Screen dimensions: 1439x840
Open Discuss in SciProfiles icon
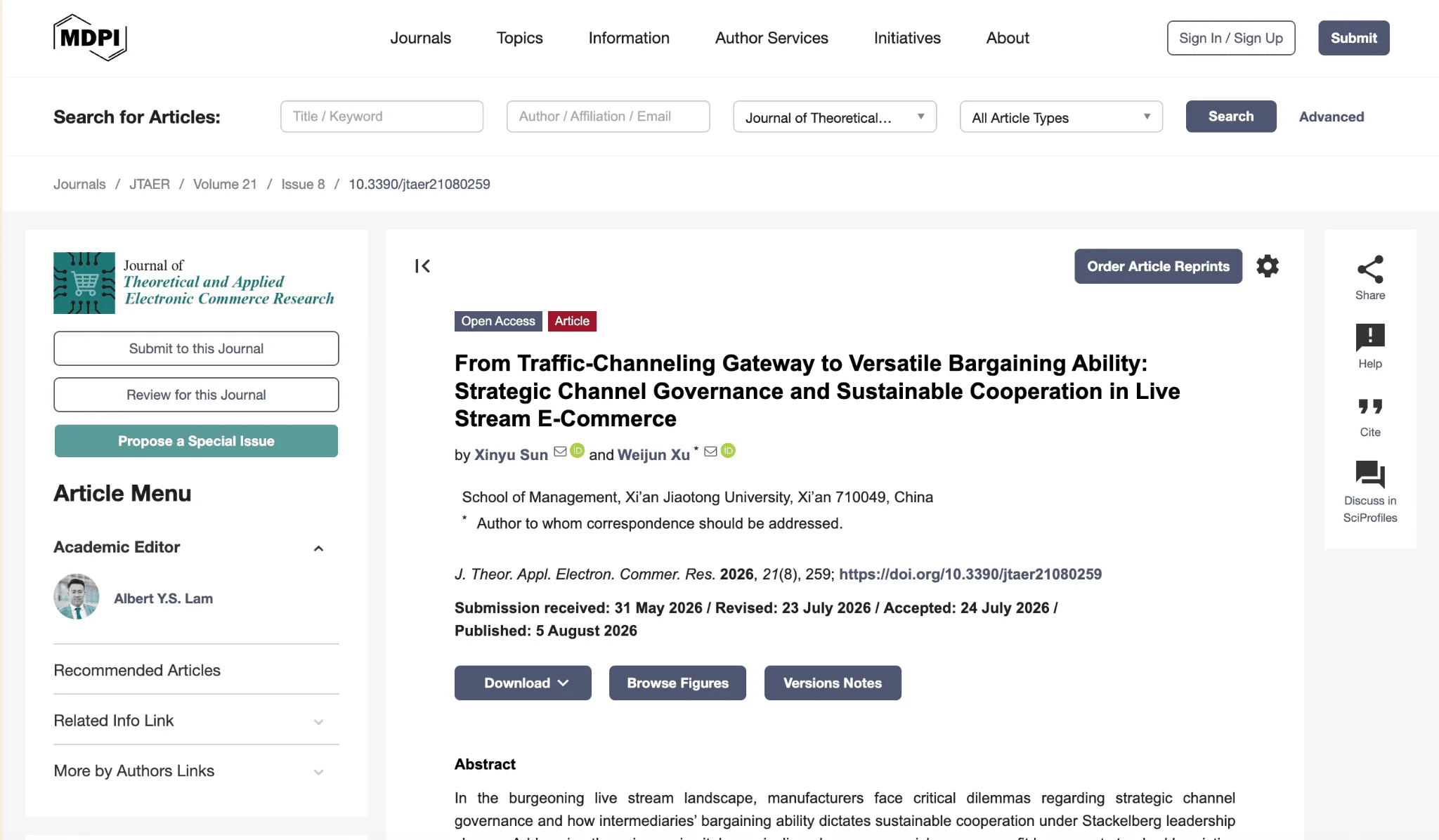click(1369, 475)
